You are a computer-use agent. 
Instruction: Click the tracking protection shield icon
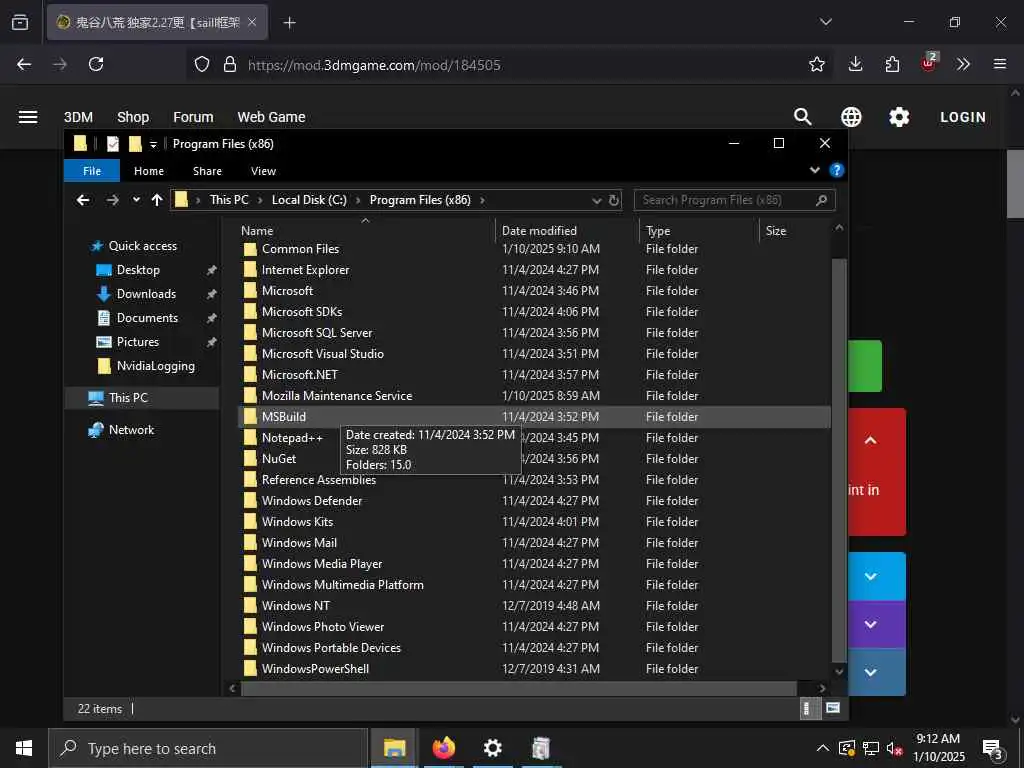(202, 64)
